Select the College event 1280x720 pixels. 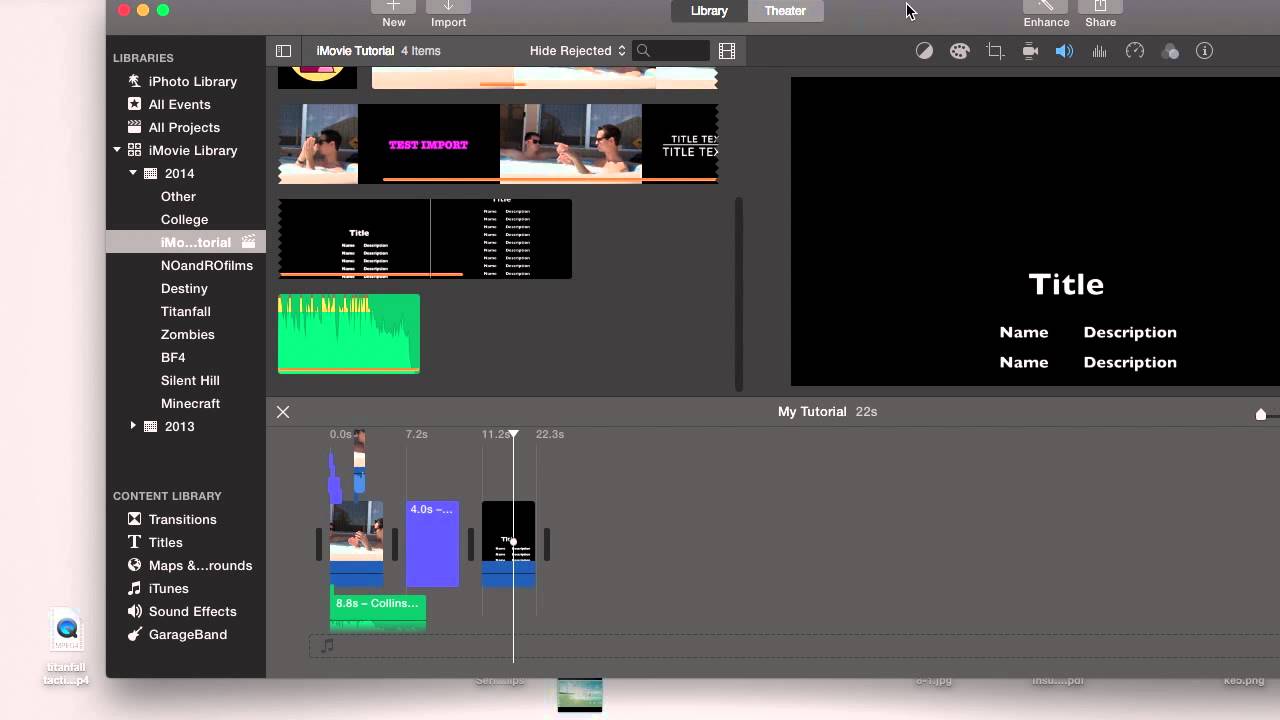[185, 219]
